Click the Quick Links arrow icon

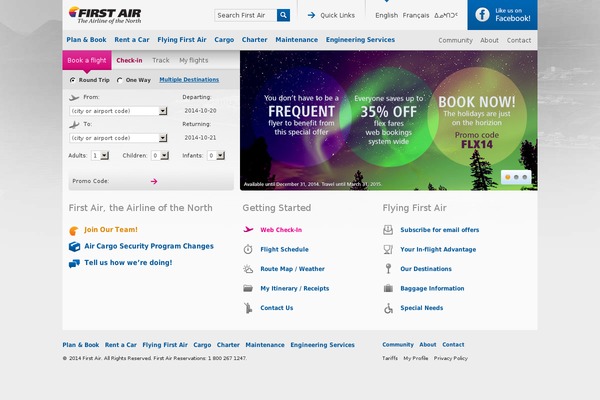click(x=311, y=15)
